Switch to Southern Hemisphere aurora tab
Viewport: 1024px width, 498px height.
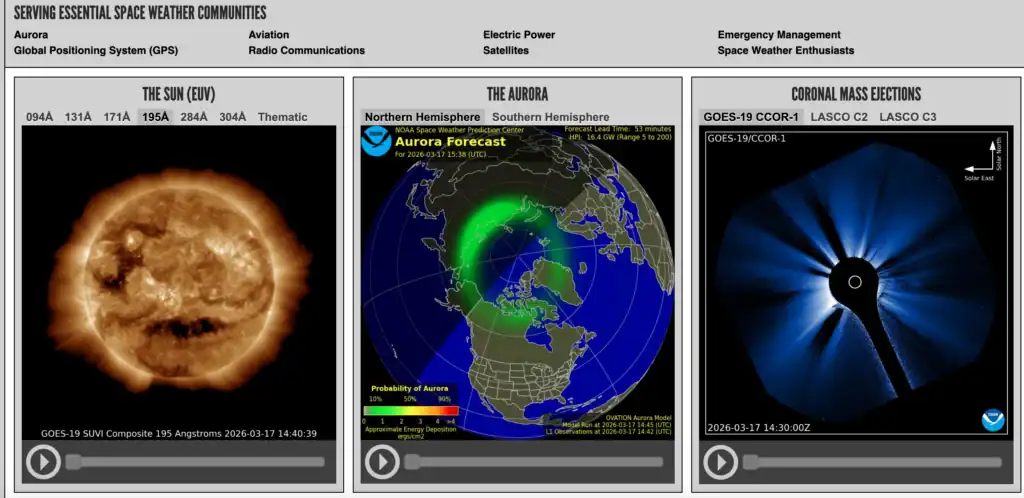tap(551, 117)
